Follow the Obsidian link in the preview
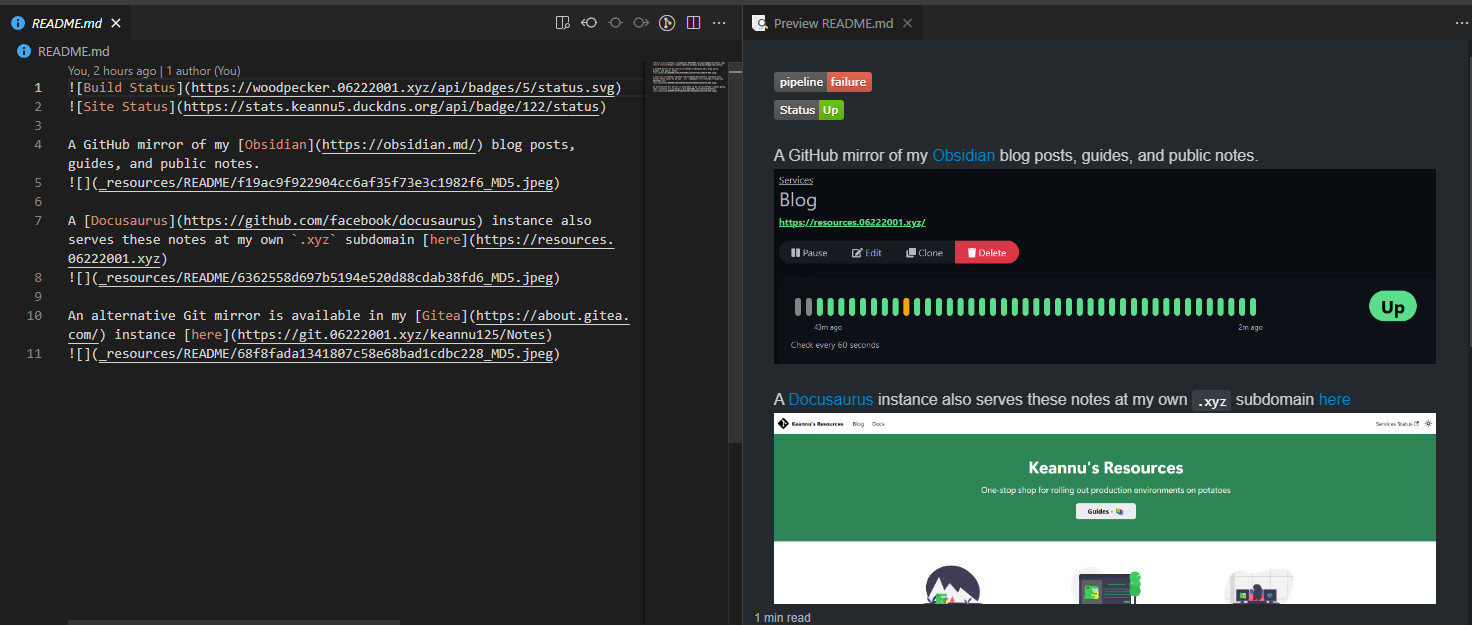Image resolution: width=1472 pixels, height=625 pixels. coord(963,156)
